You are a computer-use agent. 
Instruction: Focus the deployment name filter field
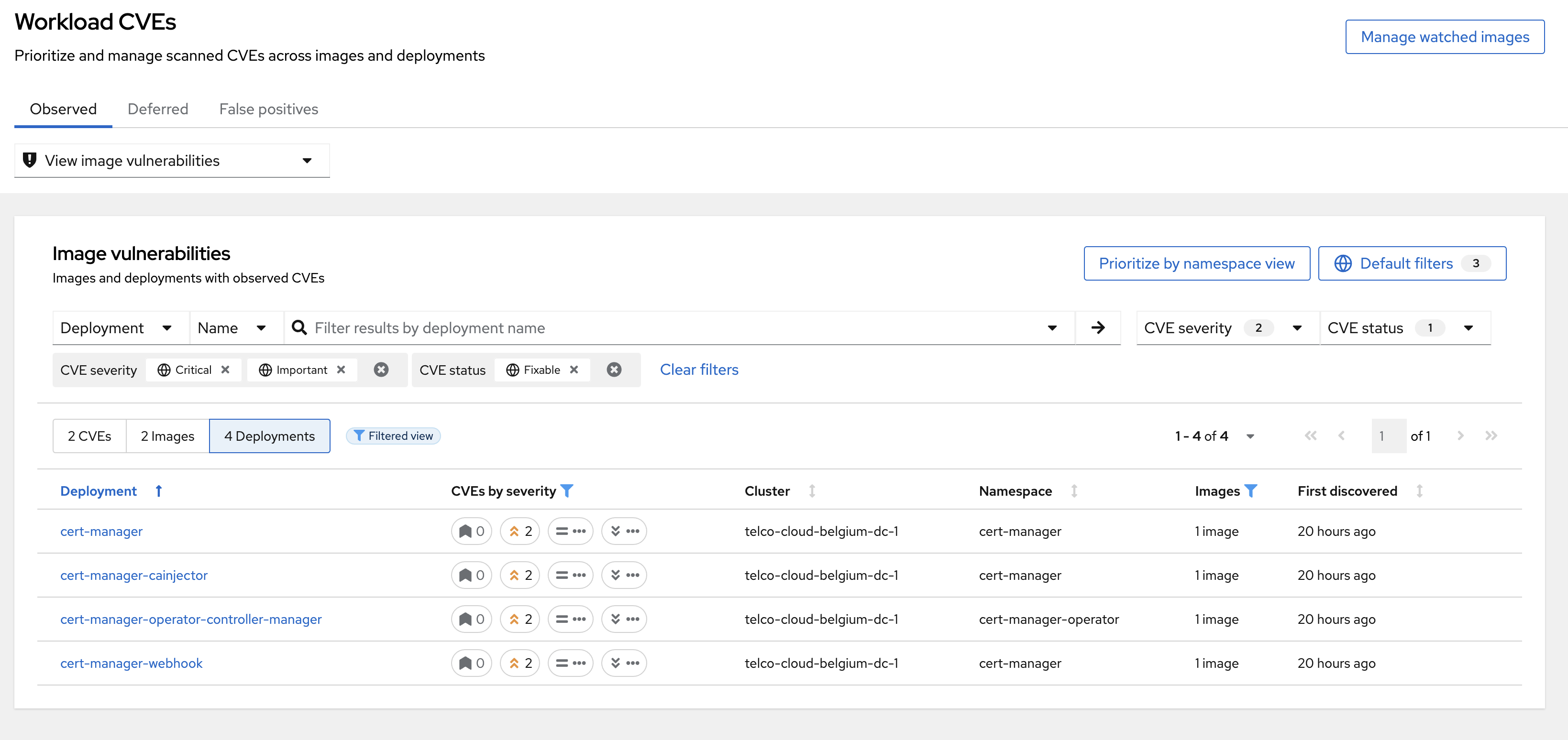670,328
